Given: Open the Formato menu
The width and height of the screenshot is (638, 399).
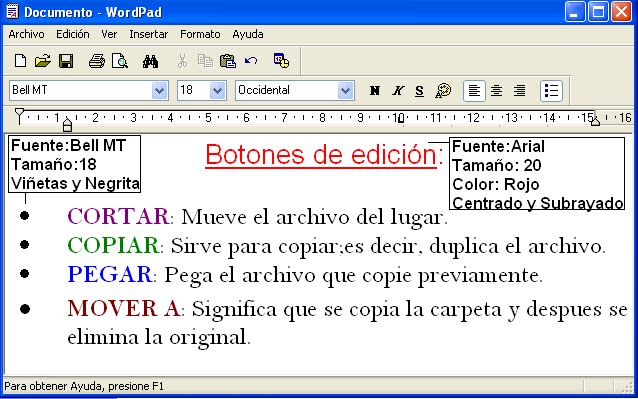Looking at the screenshot, I should pyautogui.click(x=200, y=34).
